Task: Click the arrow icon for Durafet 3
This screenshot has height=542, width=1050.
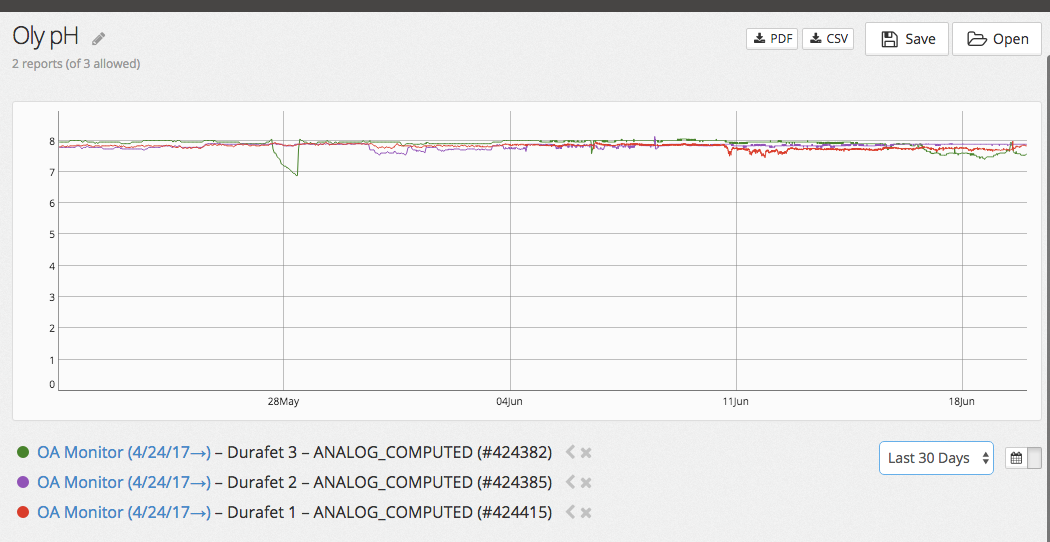Action: pos(570,453)
